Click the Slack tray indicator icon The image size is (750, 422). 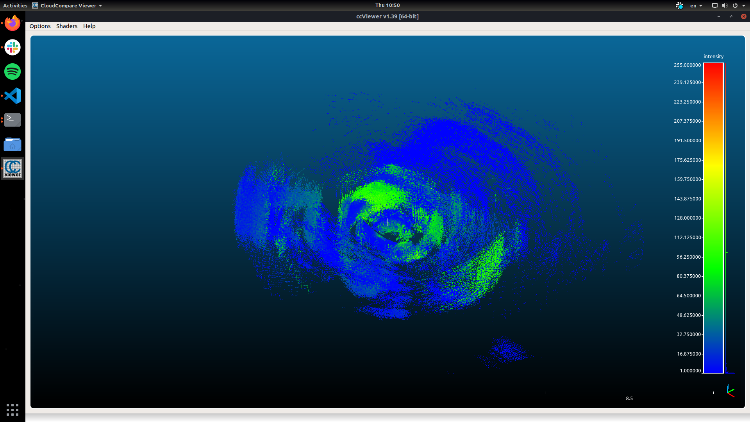[681, 5]
